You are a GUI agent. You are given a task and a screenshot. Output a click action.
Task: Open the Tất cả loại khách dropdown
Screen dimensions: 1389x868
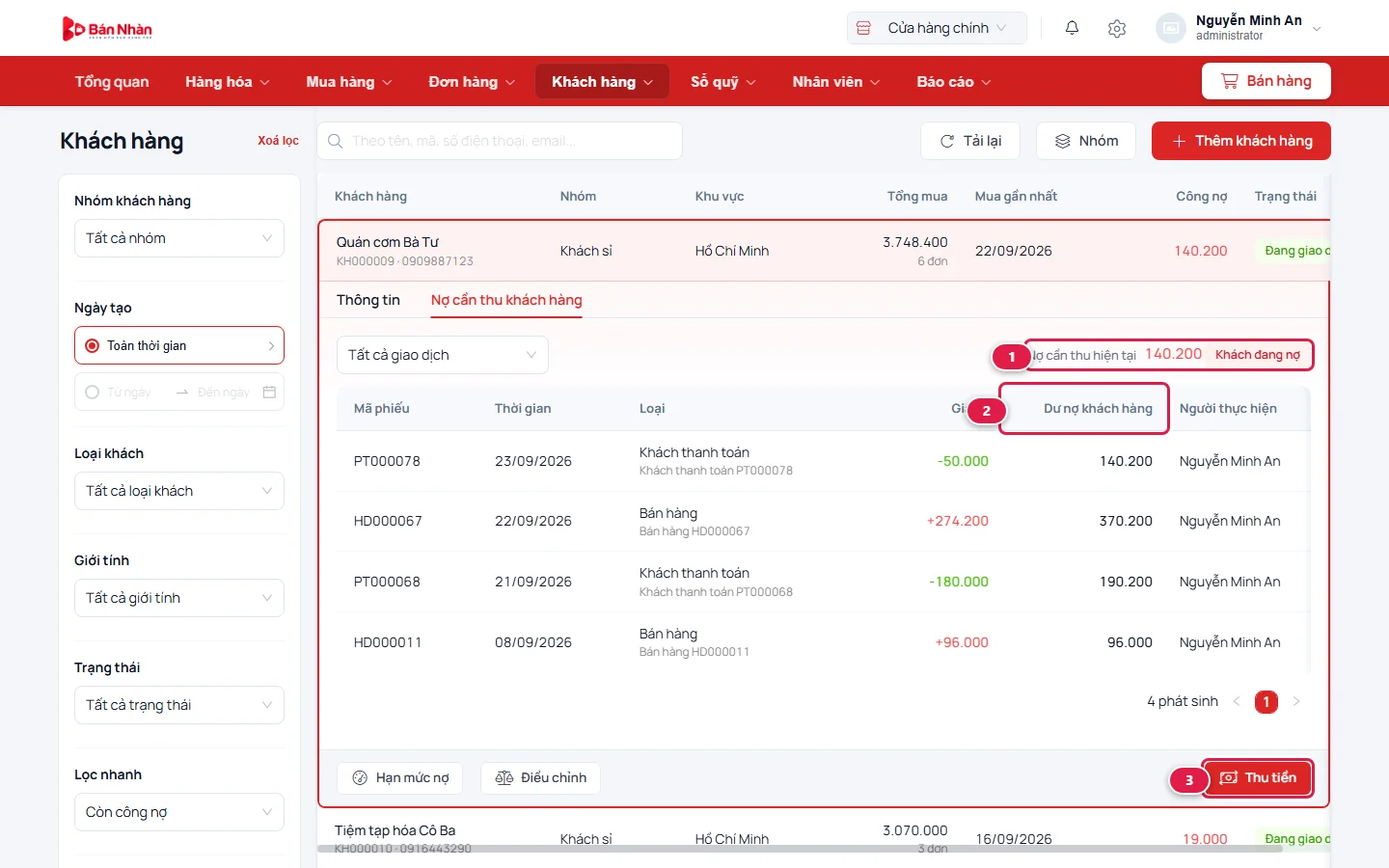pos(179,491)
